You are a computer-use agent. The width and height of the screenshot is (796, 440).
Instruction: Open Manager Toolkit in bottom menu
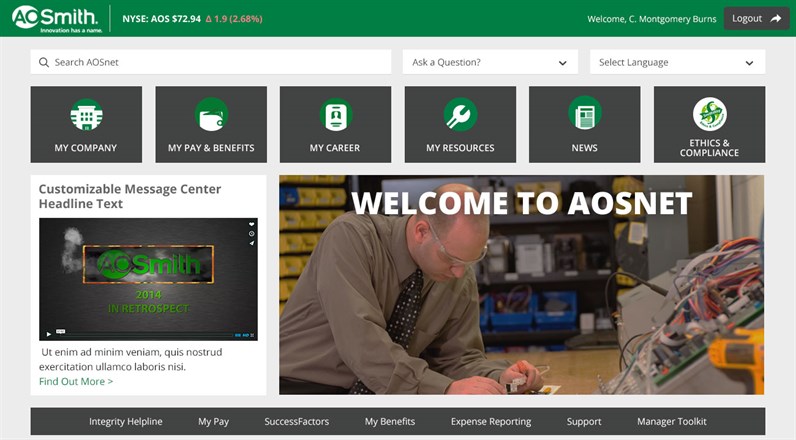(x=672, y=421)
